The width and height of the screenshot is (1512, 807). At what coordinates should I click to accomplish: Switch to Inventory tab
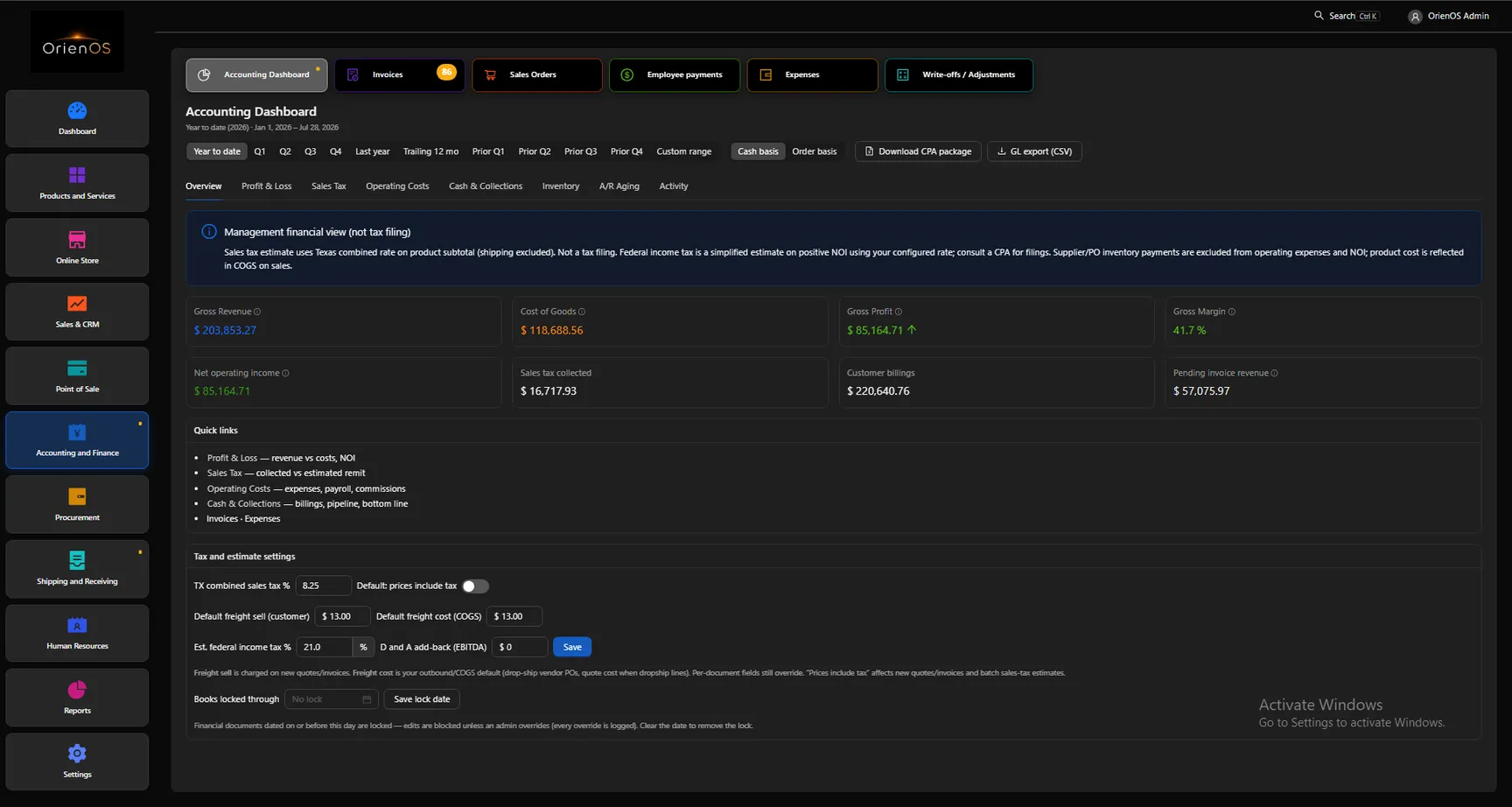point(561,186)
